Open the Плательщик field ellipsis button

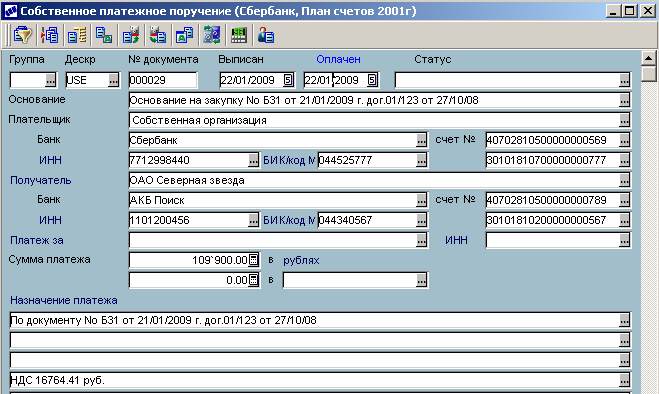click(625, 120)
